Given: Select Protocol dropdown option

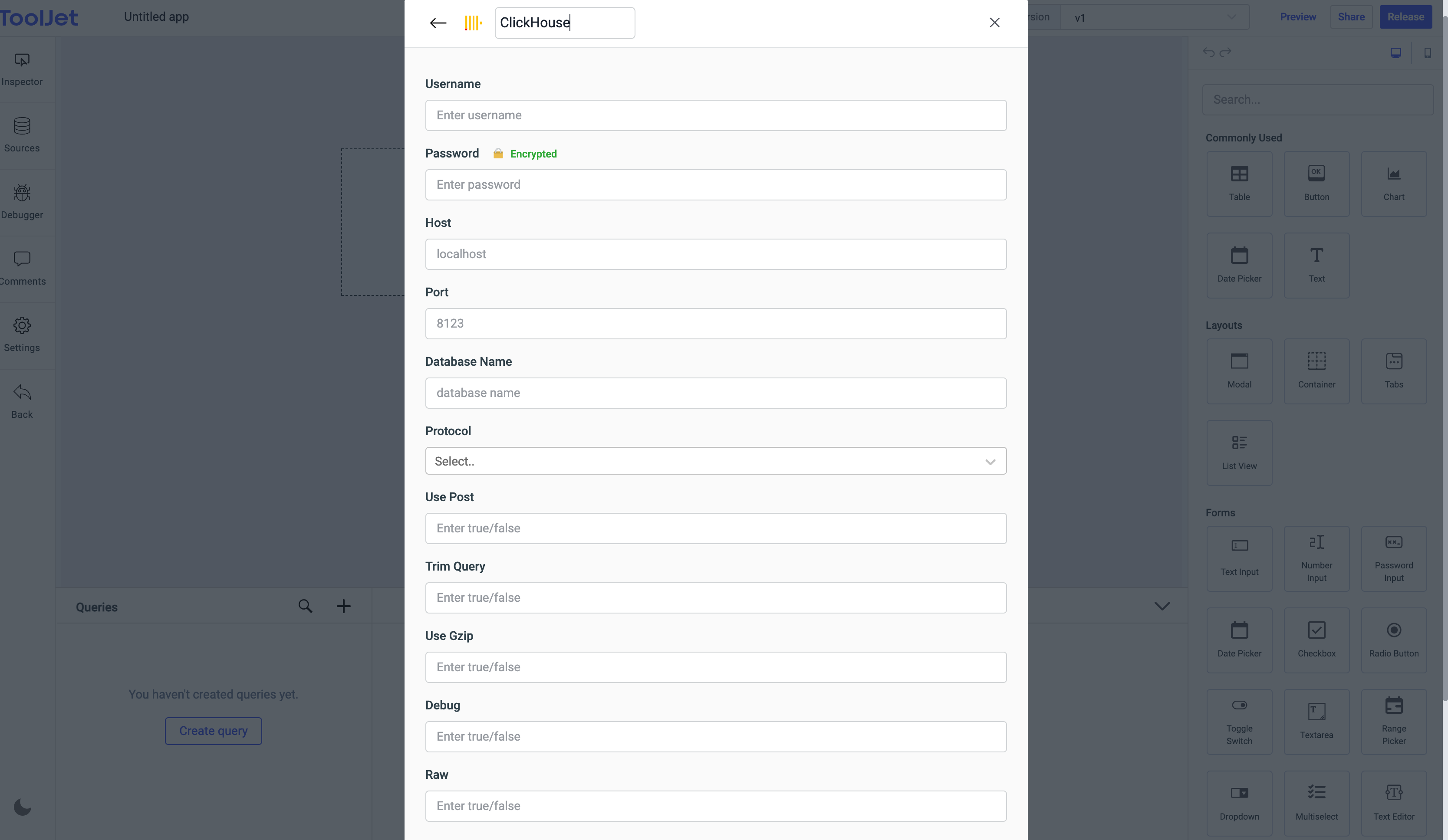Looking at the screenshot, I should point(715,461).
